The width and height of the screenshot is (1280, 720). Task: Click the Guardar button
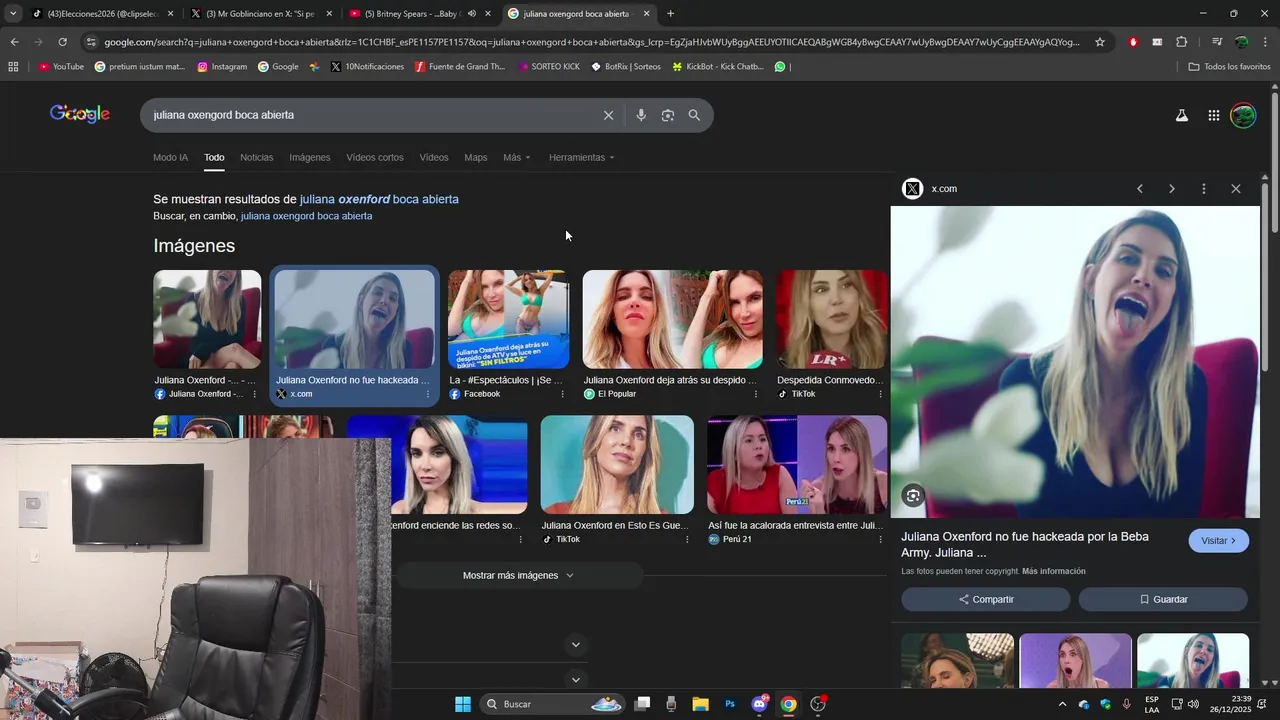tap(1163, 600)
